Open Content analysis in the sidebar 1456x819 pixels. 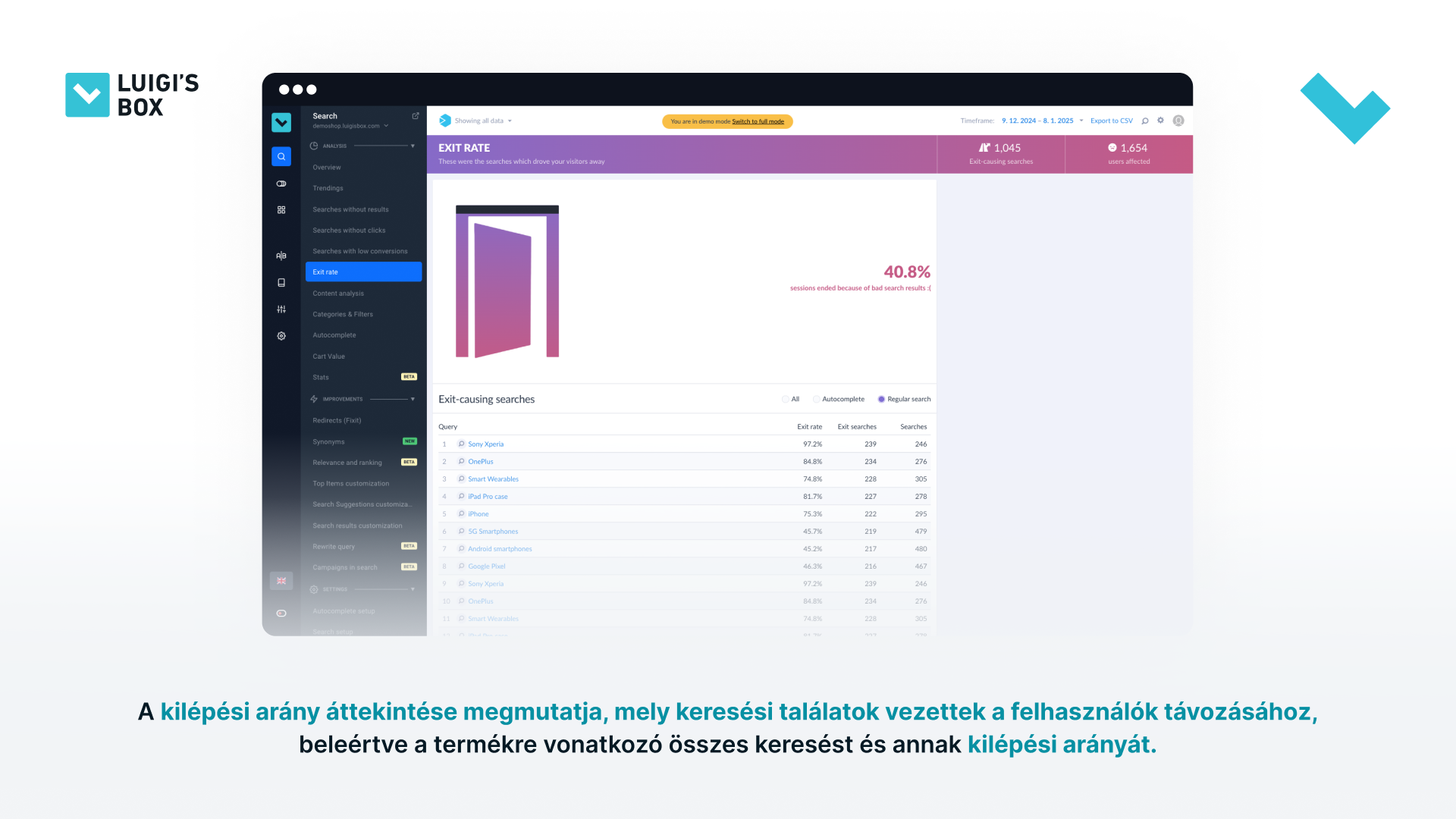click(x=338, y=293)
